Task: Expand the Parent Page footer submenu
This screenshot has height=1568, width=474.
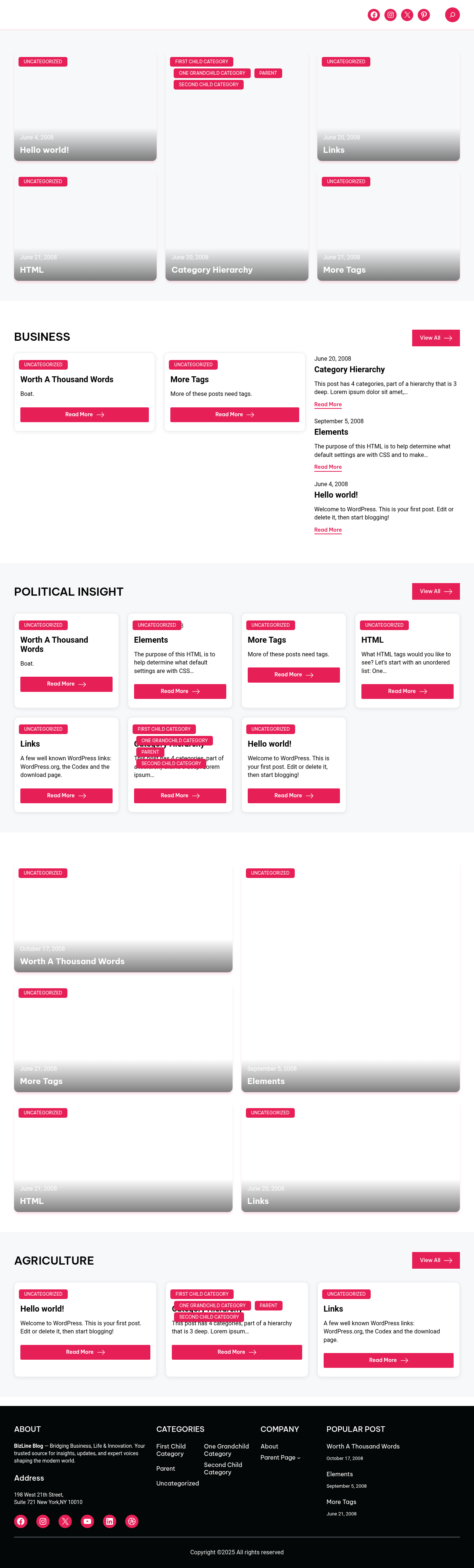Action: pyautogui.click(x=298, y=1458)
